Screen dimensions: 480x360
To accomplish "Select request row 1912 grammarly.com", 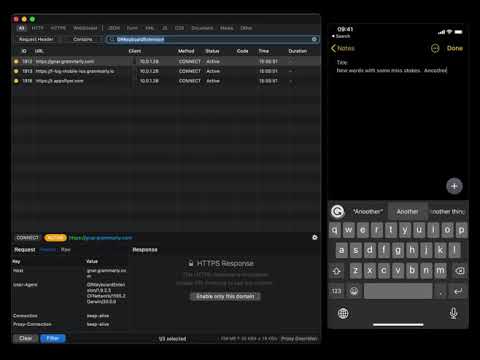I will click(166, 61).
